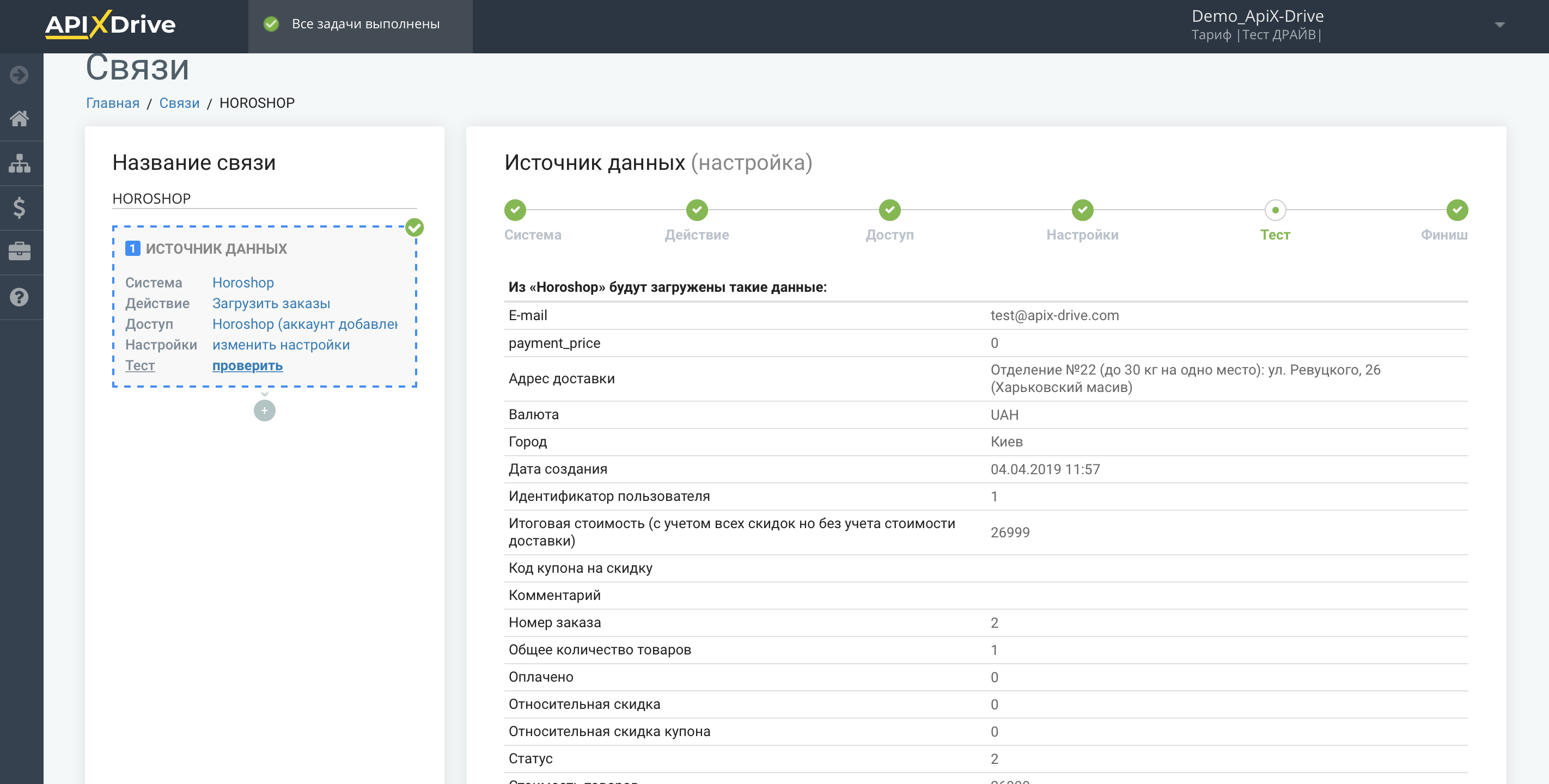Open help question mark icon
Image resolution: width=1549 pixels, height=784 pixels.
(x=19, y=297)
